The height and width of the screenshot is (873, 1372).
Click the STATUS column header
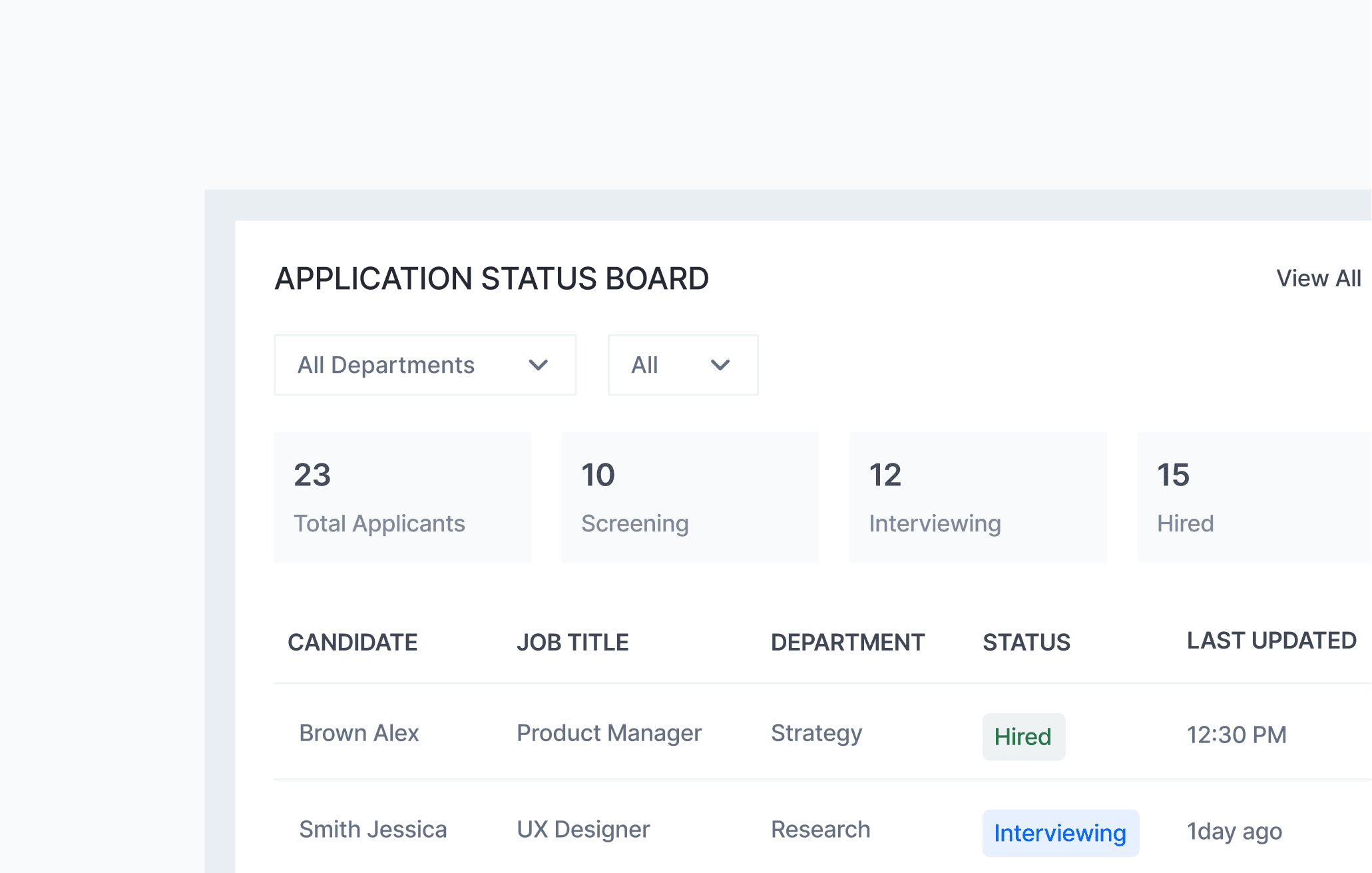[x=1026, y=642]
